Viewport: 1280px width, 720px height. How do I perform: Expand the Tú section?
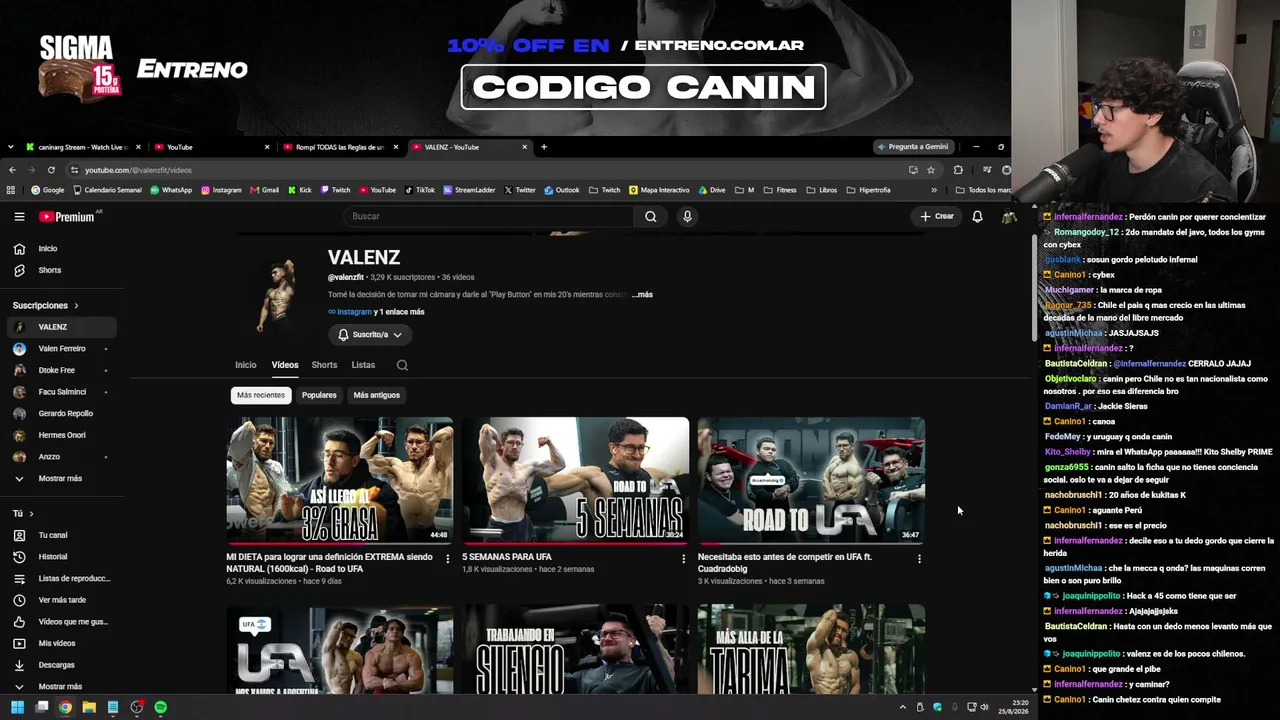23,513
